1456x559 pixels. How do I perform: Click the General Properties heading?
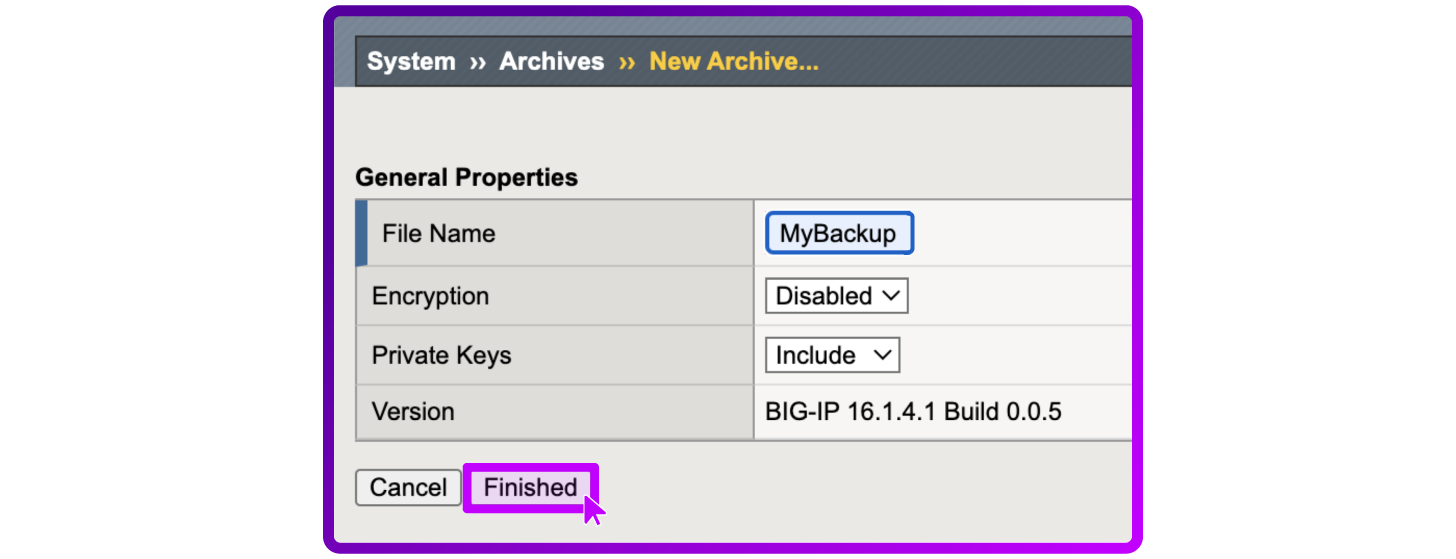point(466,177)
